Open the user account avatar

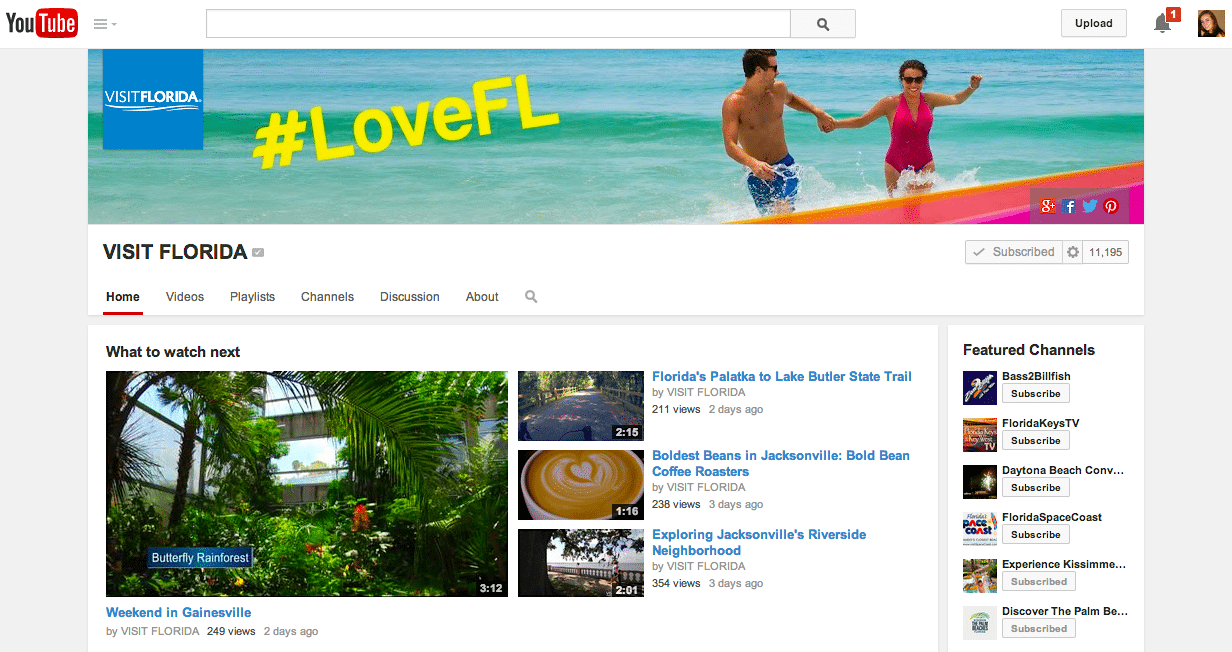tap(1211, 23)
